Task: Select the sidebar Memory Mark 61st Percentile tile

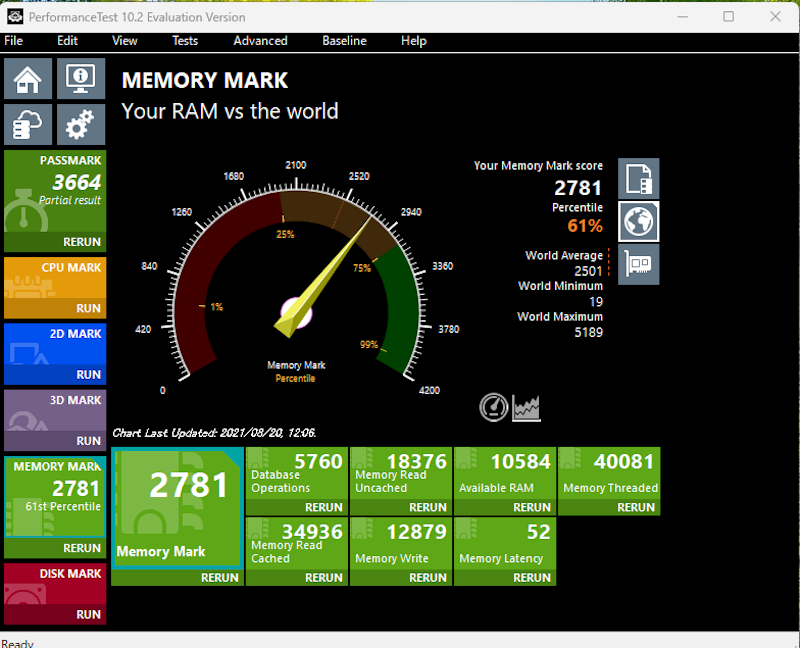Action: pyautogui.click(x=55, y=497)
